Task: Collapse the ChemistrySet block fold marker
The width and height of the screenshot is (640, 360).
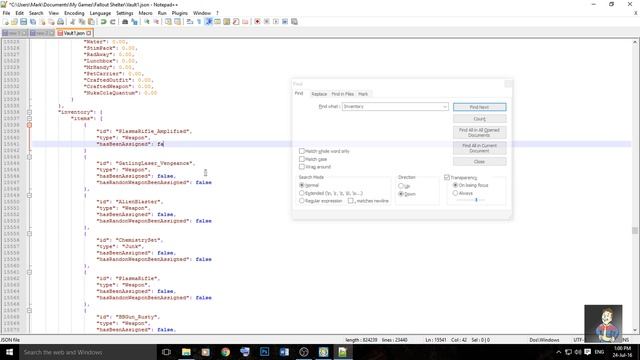Action: [x=29, y=234]
